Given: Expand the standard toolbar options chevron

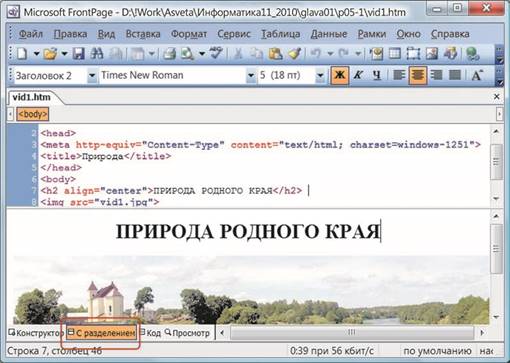Looking at the screenshot, I should [x=499, y=55].
